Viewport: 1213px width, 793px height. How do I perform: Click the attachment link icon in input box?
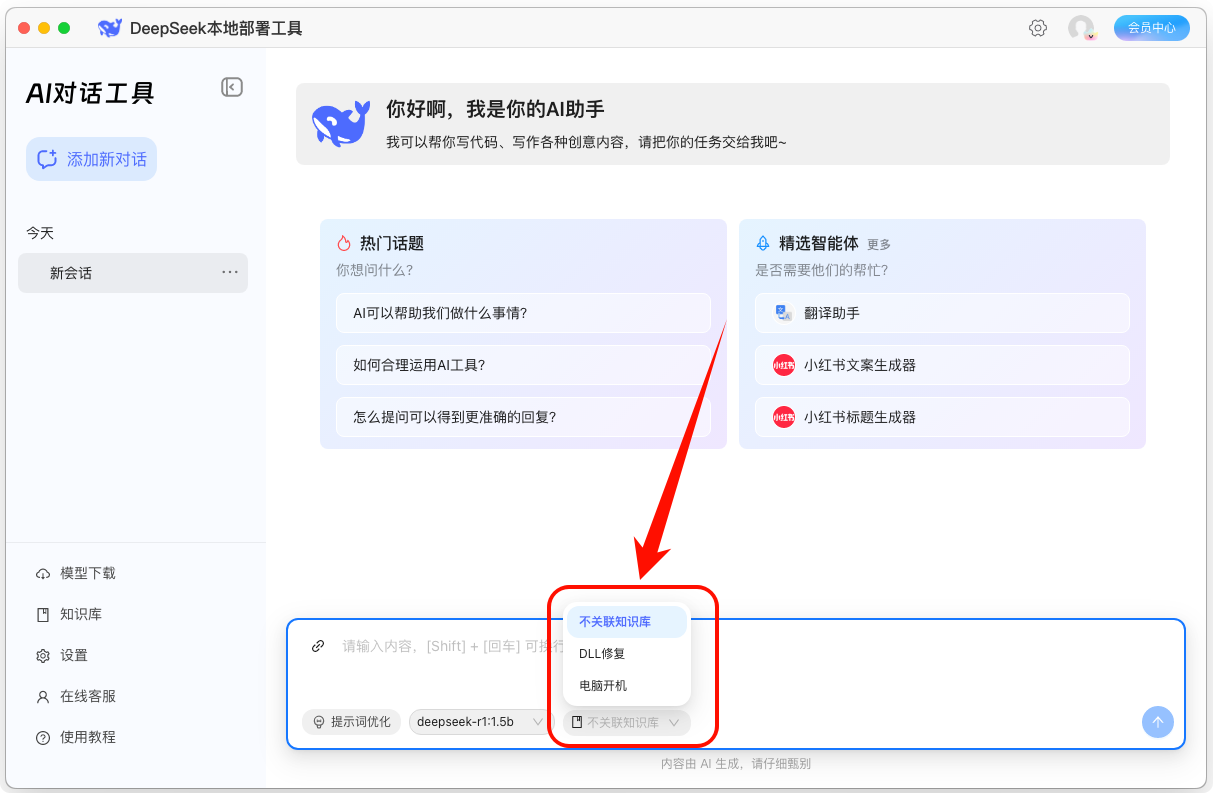(318, 646)
